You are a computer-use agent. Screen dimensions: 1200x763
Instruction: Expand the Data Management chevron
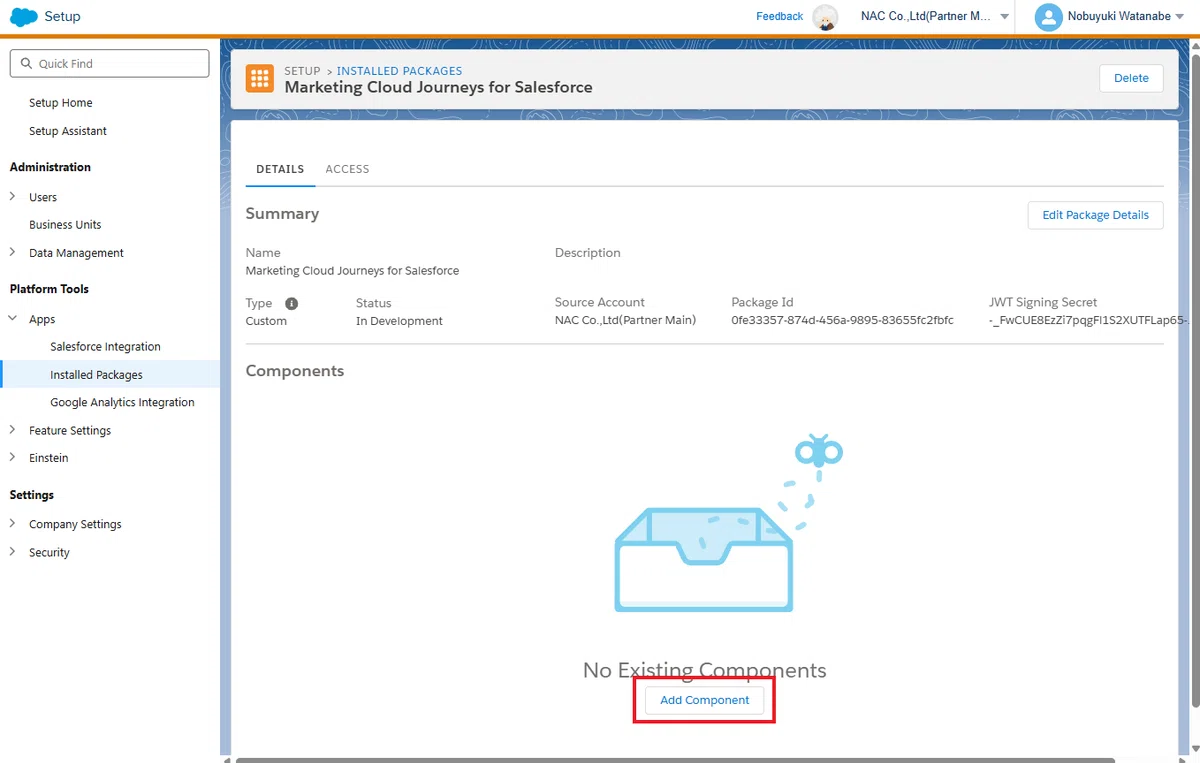pyautogui.click(x=12, y=253)
